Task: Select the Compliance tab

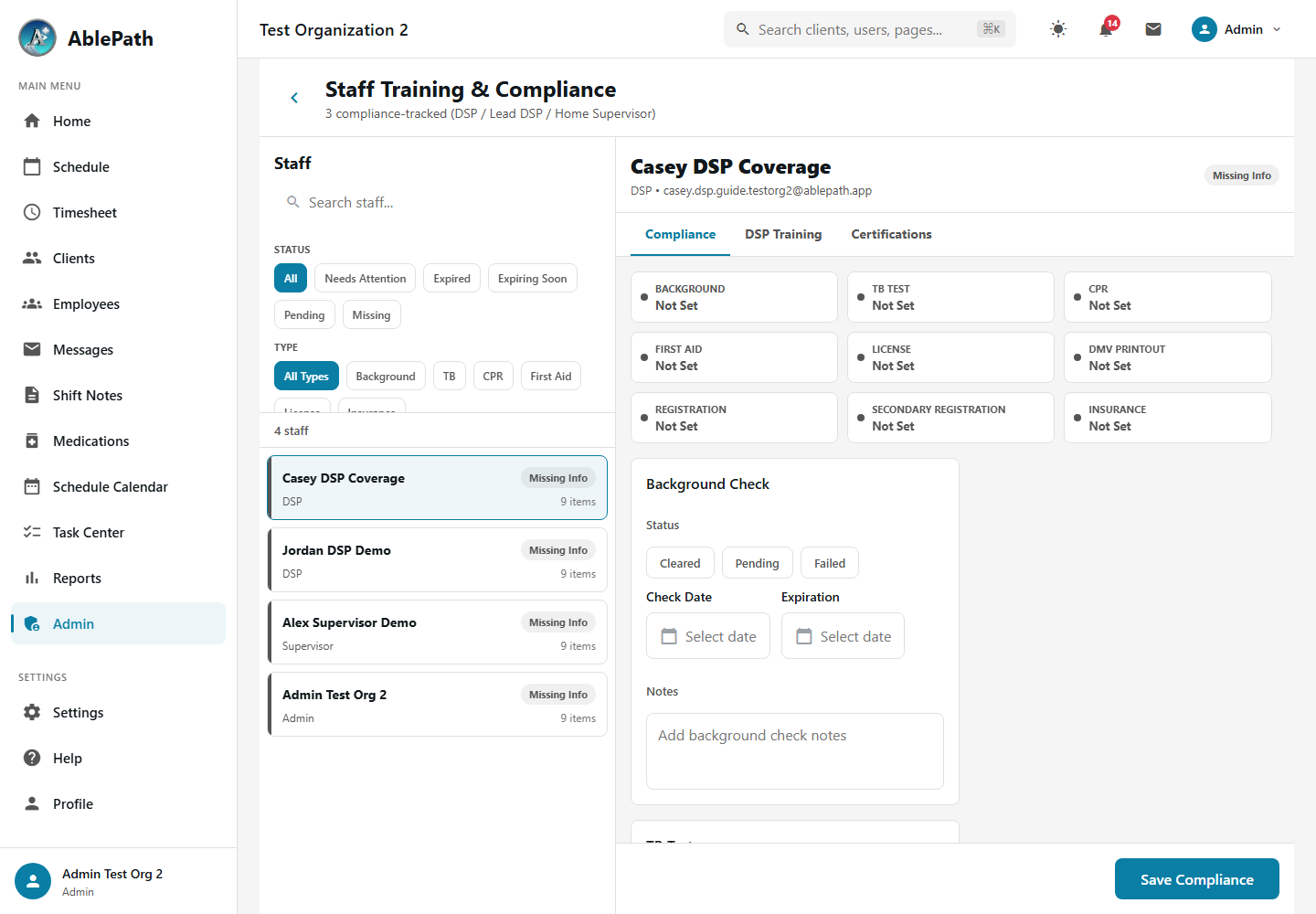Action: pos(680,235)
